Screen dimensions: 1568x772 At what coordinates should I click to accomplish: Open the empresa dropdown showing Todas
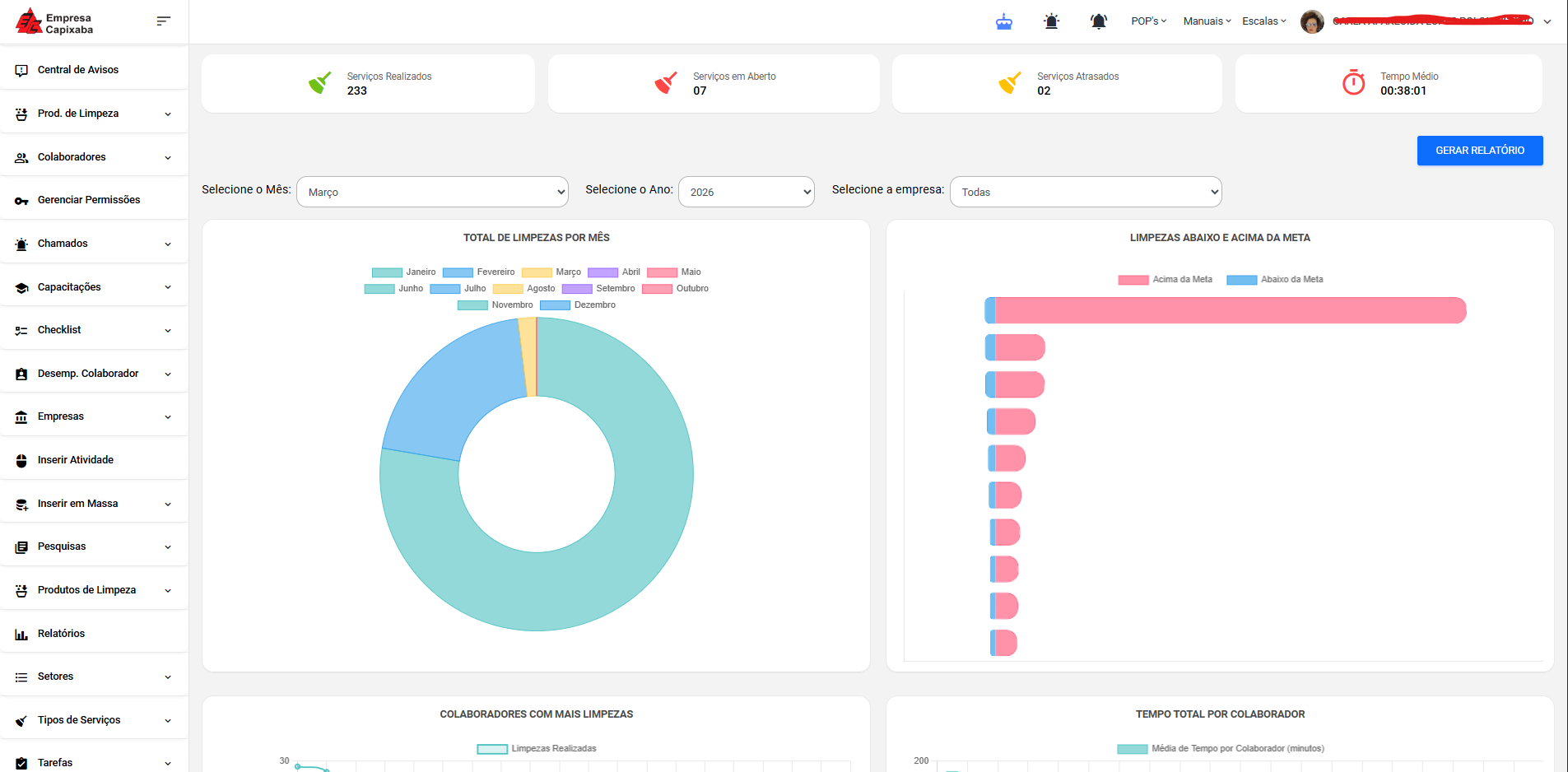coord(1085,192)
